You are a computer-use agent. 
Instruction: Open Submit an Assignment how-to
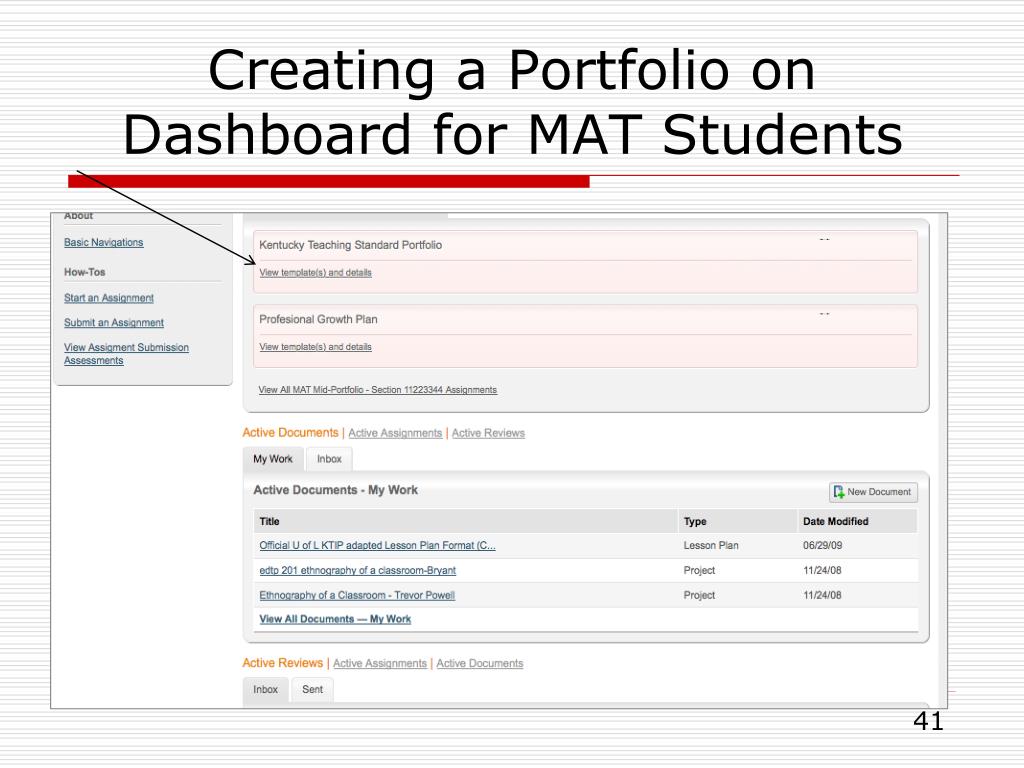point(114,323)
